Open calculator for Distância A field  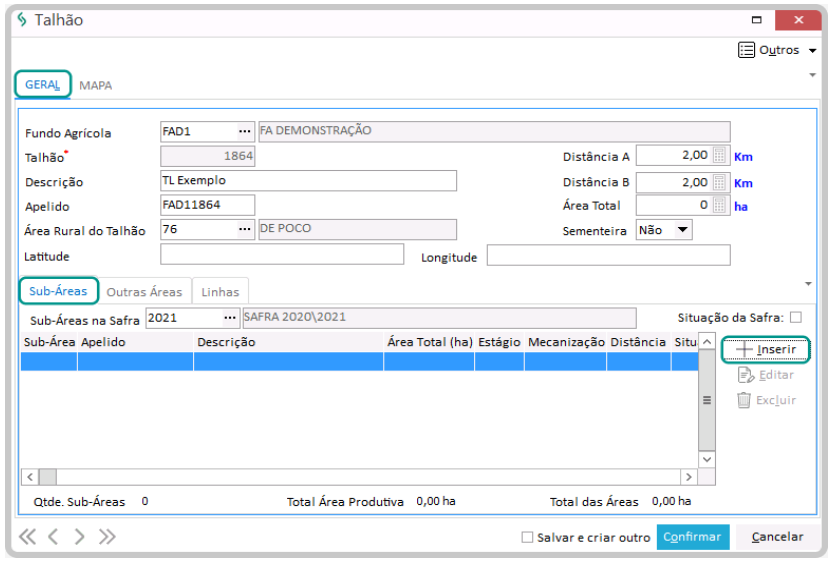(x=719, y=156)
